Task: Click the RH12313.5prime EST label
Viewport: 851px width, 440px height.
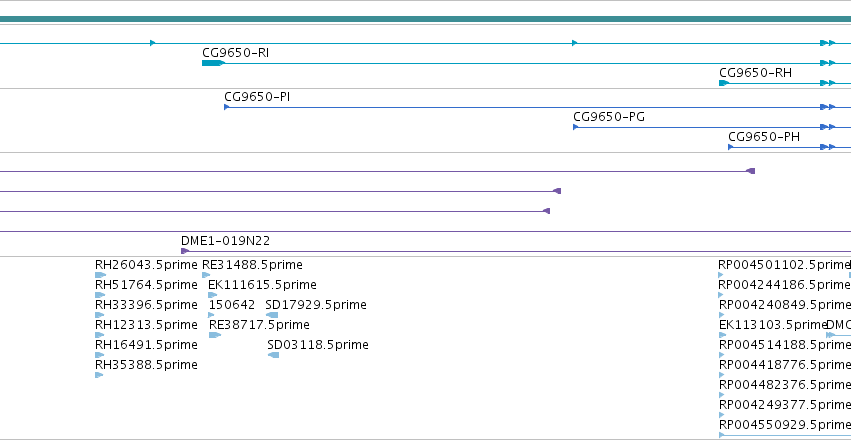Action: 146,325
